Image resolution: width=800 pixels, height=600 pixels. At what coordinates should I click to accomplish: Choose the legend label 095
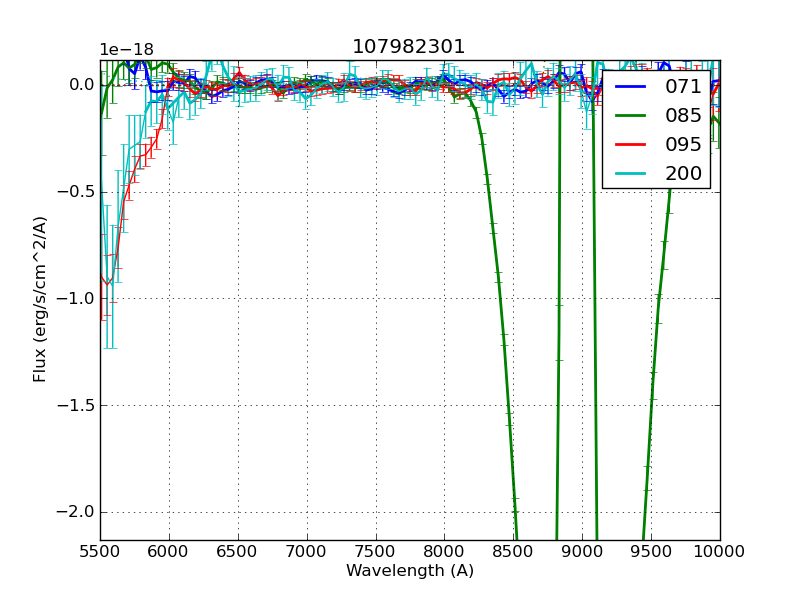683,144
